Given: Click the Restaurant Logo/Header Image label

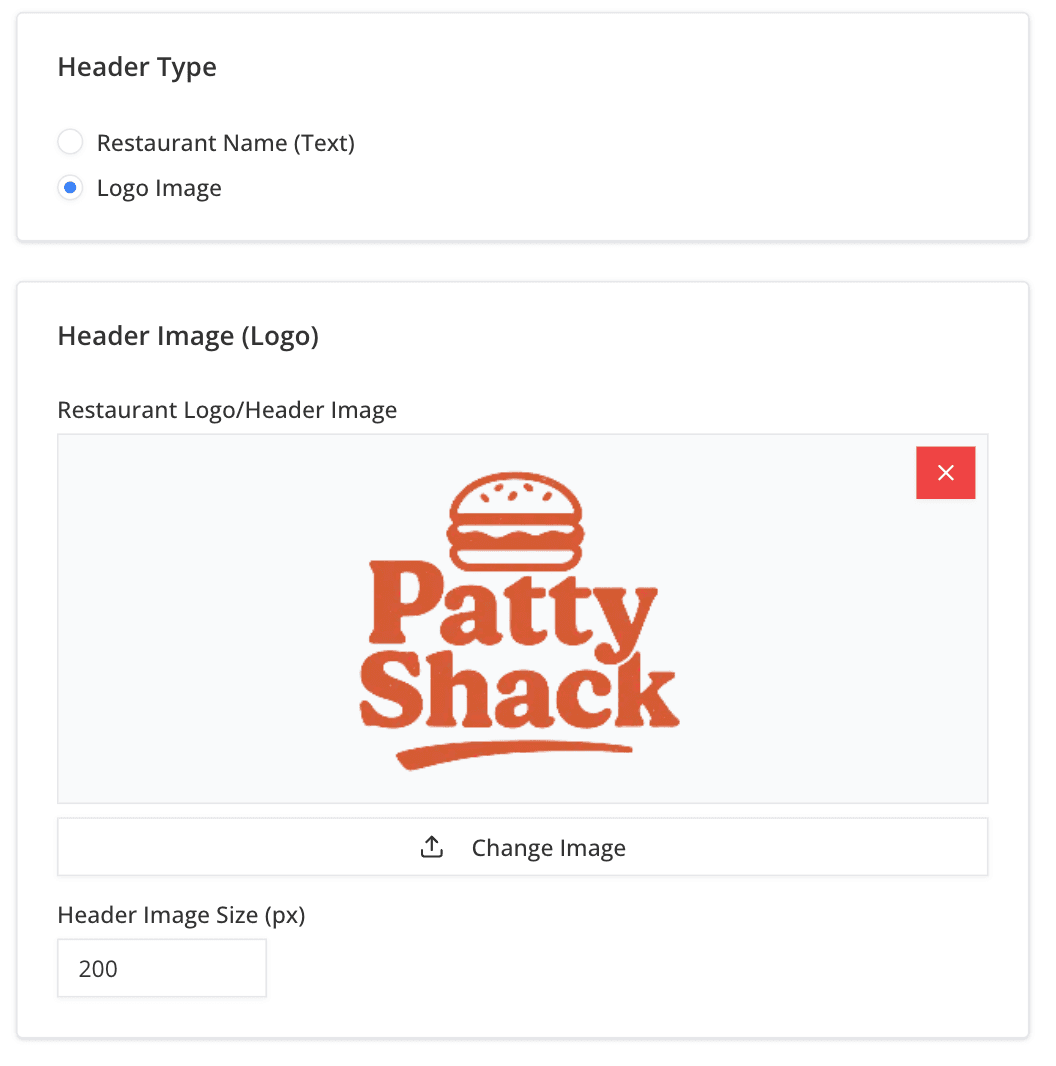Looking at the screenshot, I should coord(227,410).
